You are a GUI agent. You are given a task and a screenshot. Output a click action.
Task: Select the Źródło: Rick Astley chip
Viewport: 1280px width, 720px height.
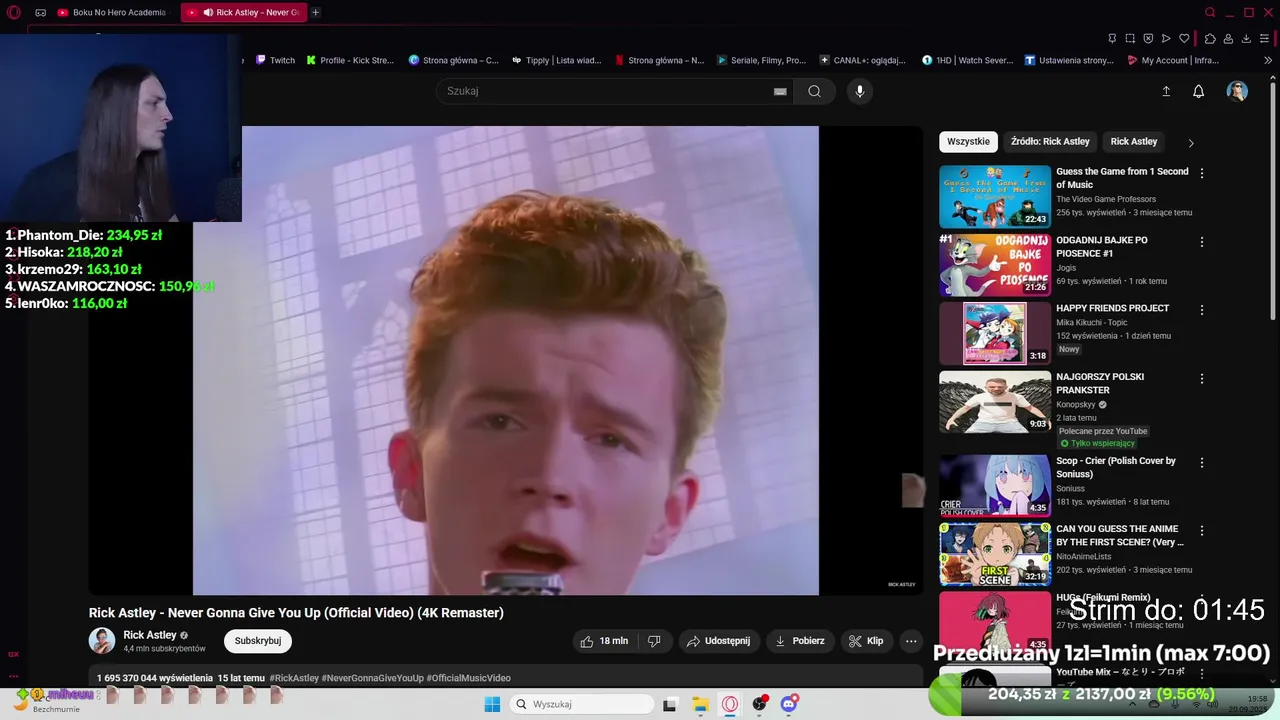pyautogui.click(x=1050, y=142)
